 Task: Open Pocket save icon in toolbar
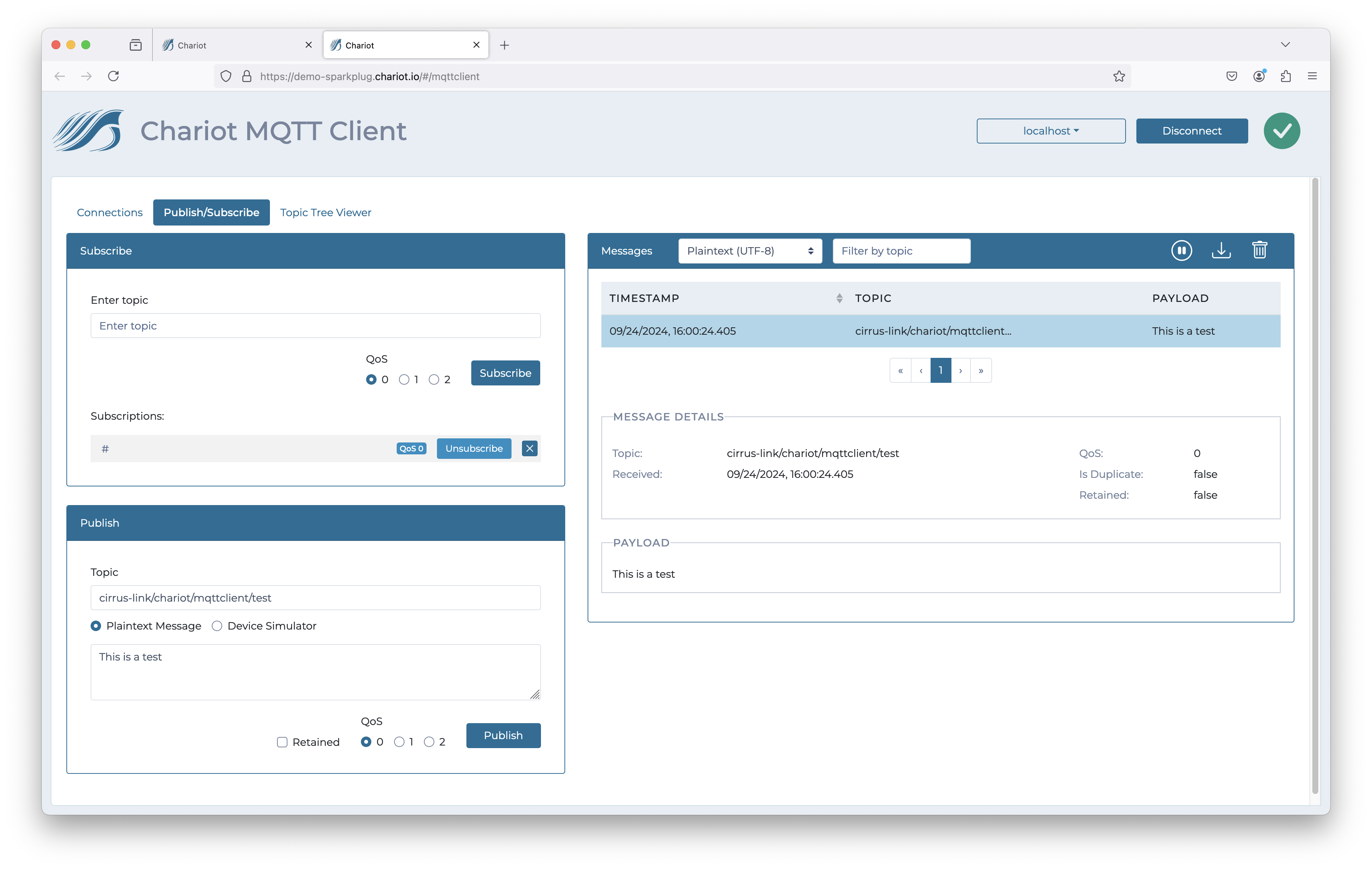click(1231, 76)
